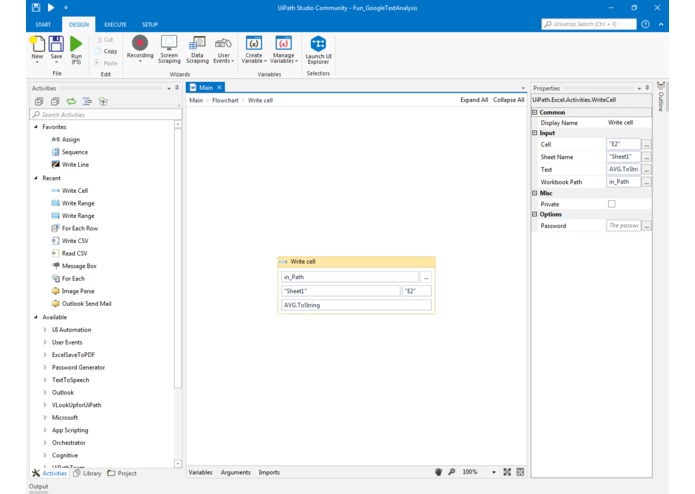The image size is (695, 494).
Task: Click the overview icon in designer footer
Action: (x=520, y=472)
